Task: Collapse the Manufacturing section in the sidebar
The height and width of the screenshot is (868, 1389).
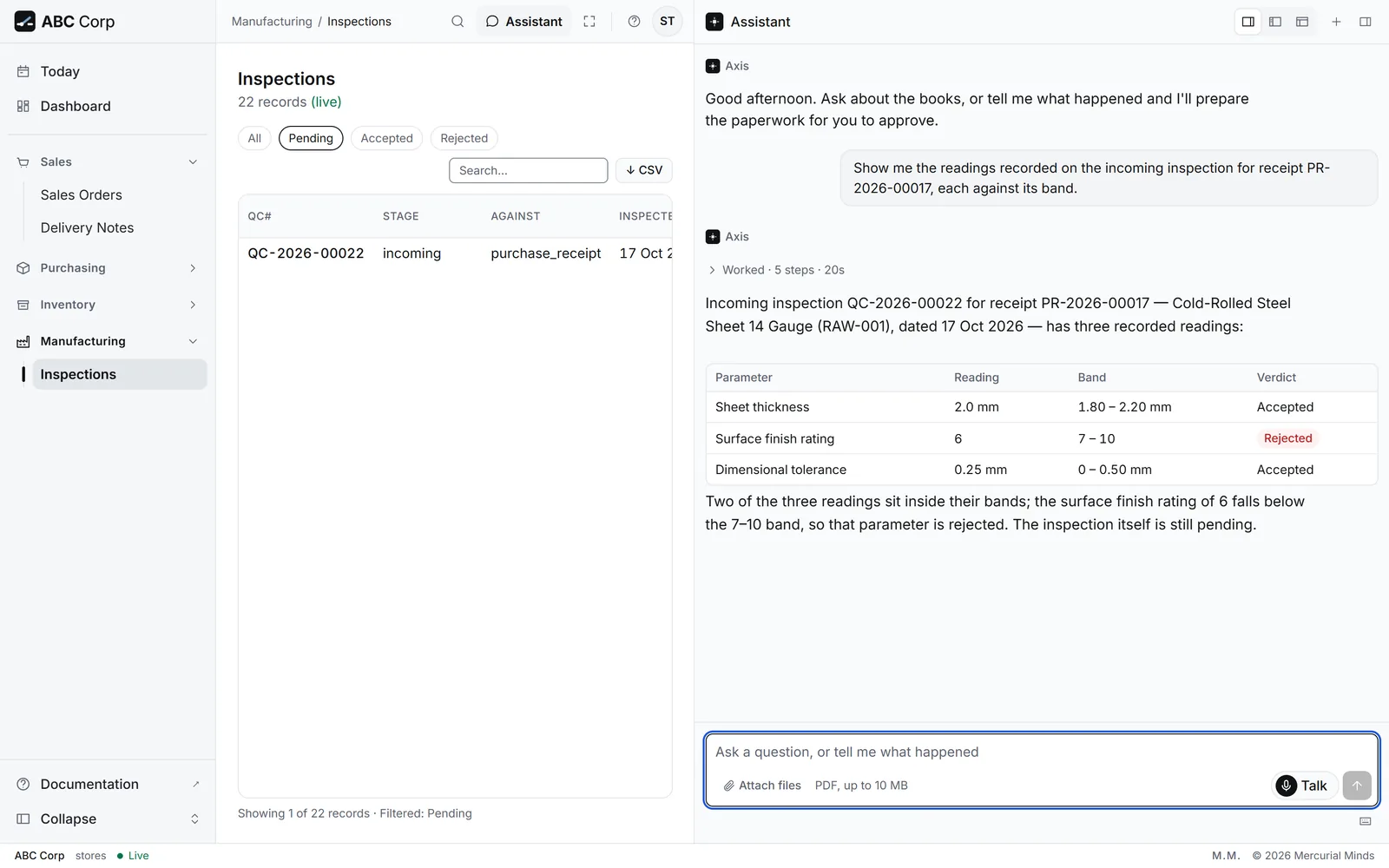Action: (x=108, y=341)
